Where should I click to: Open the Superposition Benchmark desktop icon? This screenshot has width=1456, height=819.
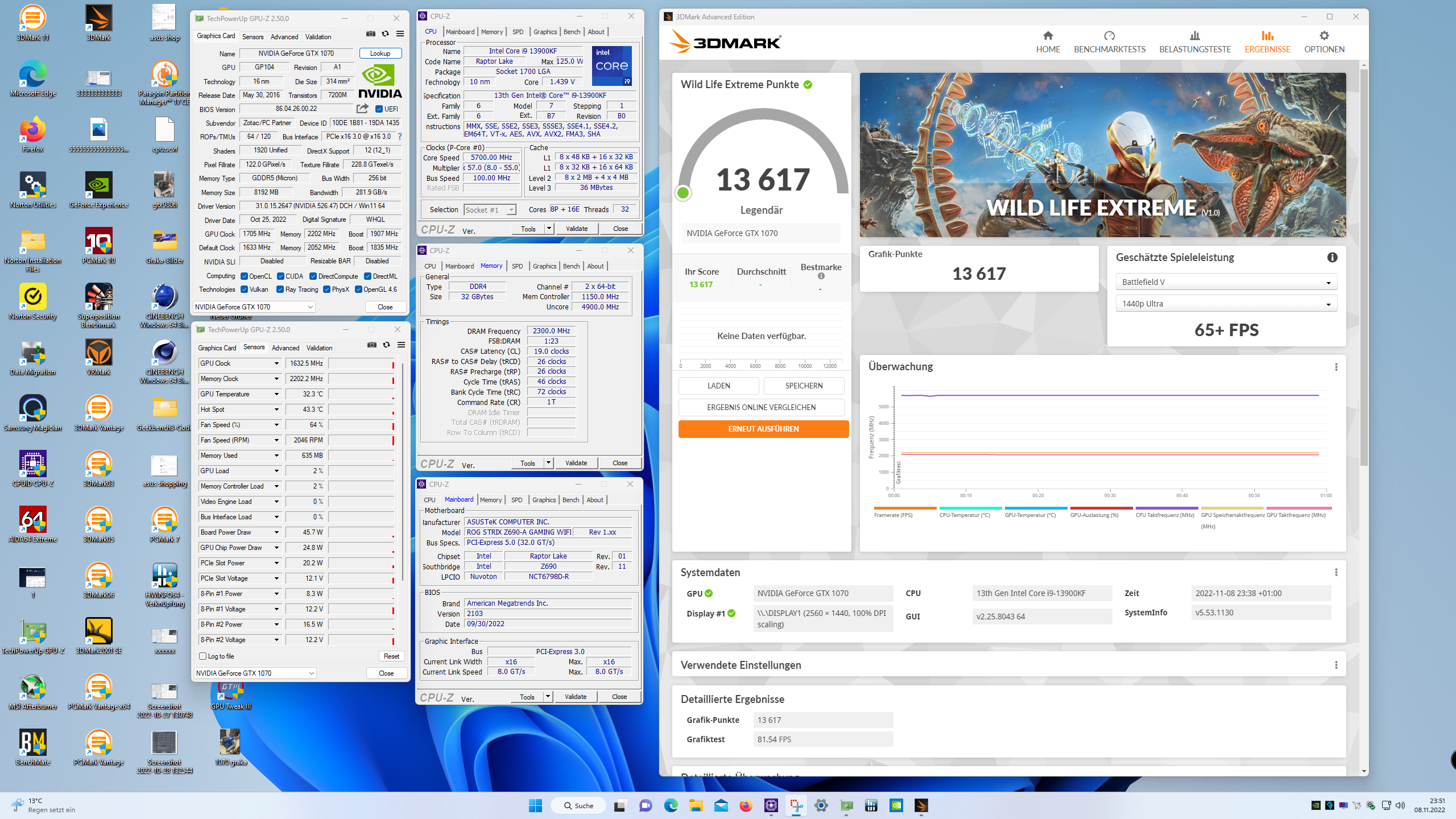click(x=99, y=306)
